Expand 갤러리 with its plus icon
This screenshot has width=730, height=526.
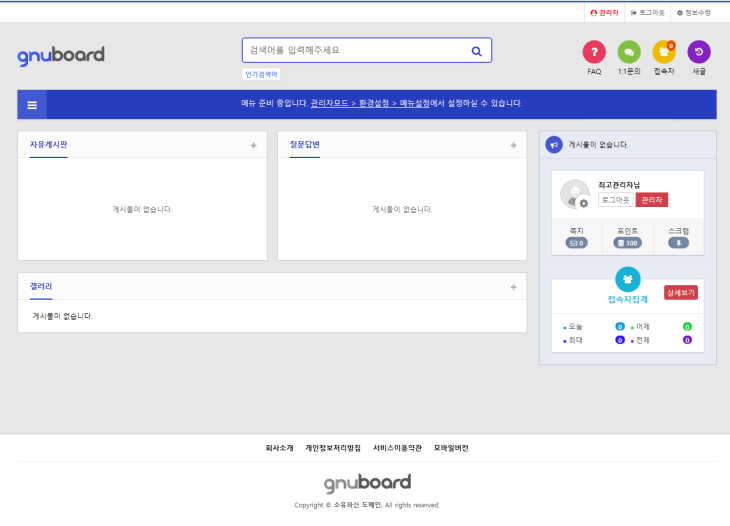tap(514, 287)
